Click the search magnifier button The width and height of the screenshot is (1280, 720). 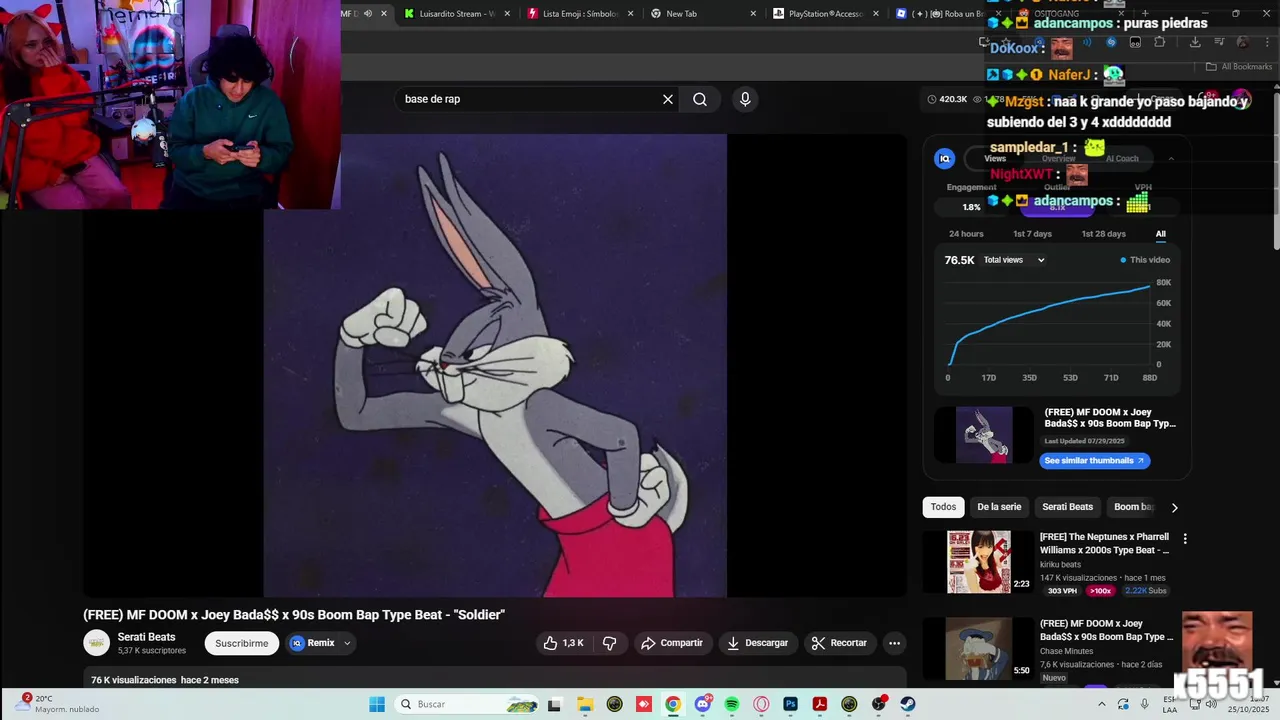coord(700,99)
